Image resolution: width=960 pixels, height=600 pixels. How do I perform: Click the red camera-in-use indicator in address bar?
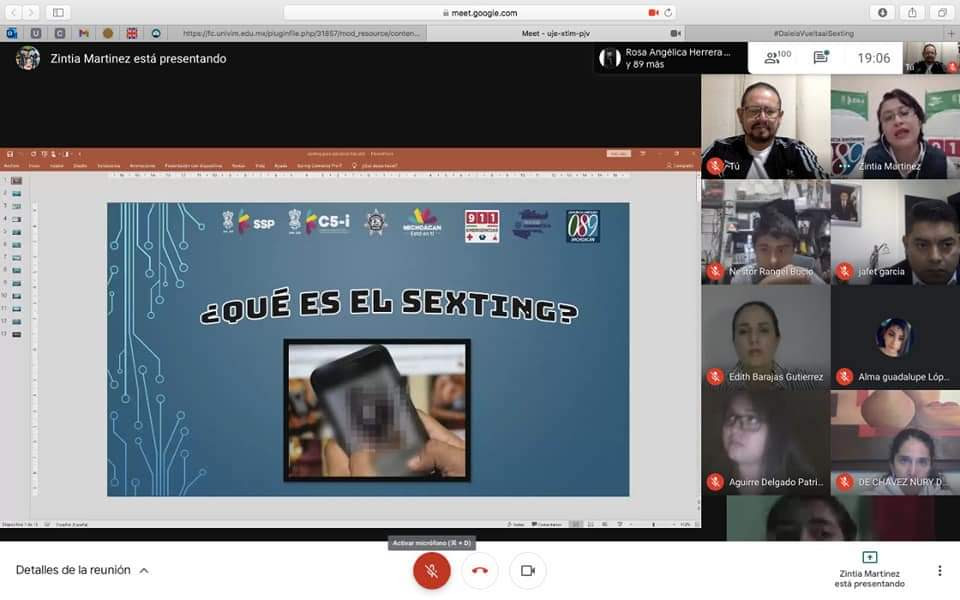[x=653, y=12]
